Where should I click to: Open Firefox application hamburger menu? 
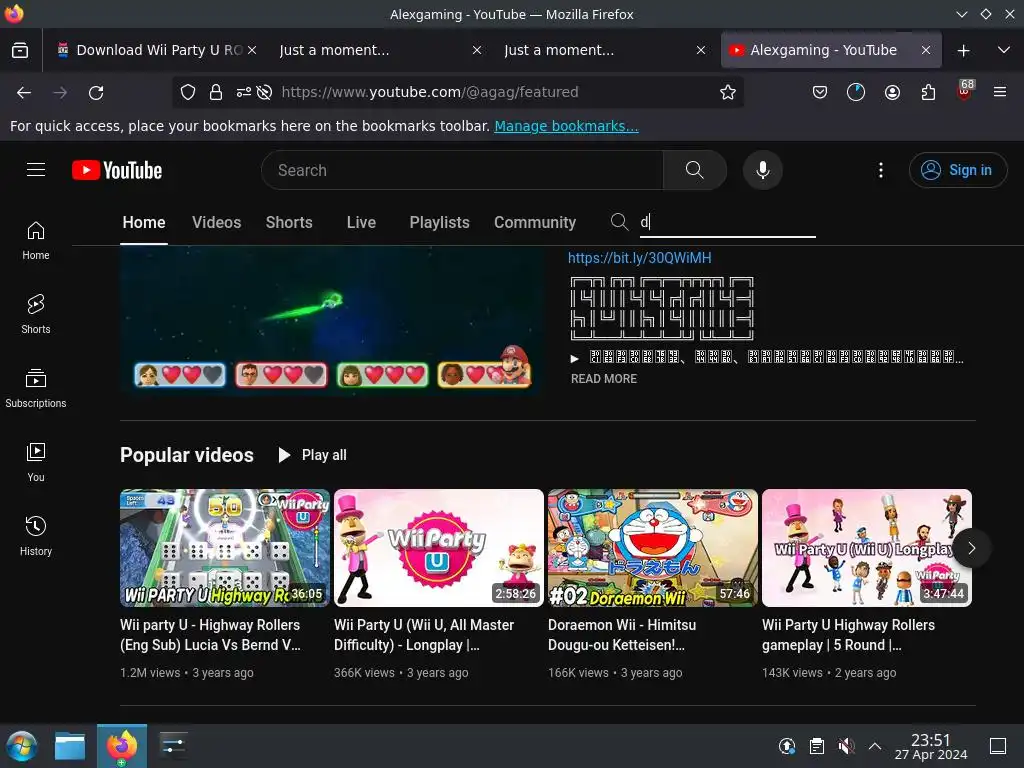pos(999,92)
